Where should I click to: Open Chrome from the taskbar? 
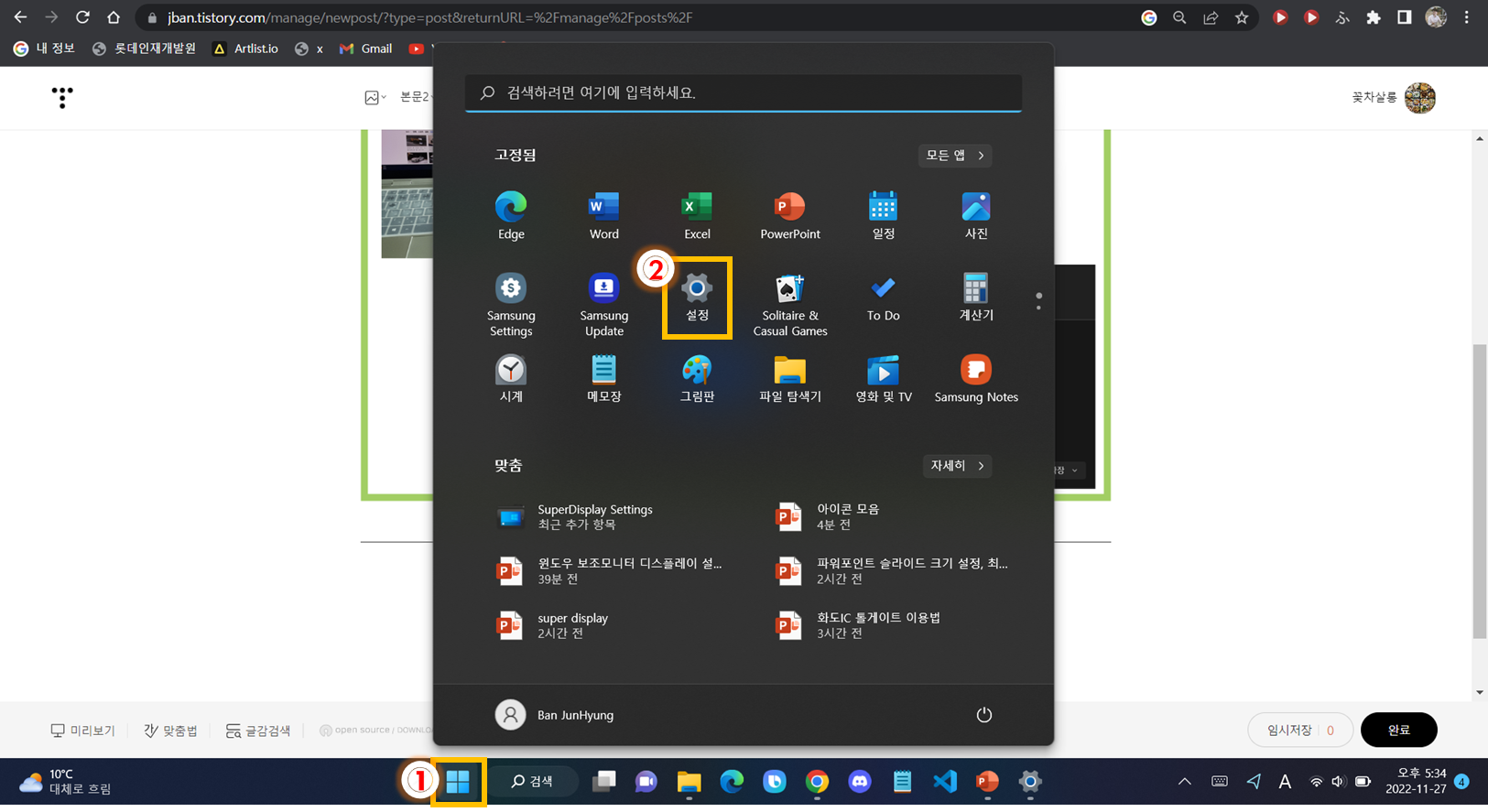[817, 782]
